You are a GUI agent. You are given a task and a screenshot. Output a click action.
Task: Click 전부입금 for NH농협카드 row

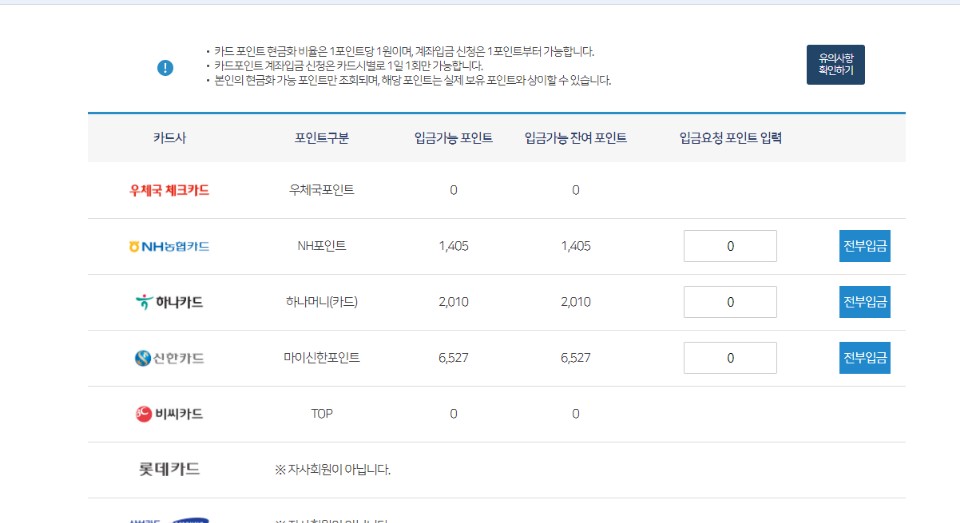(864, 246)
